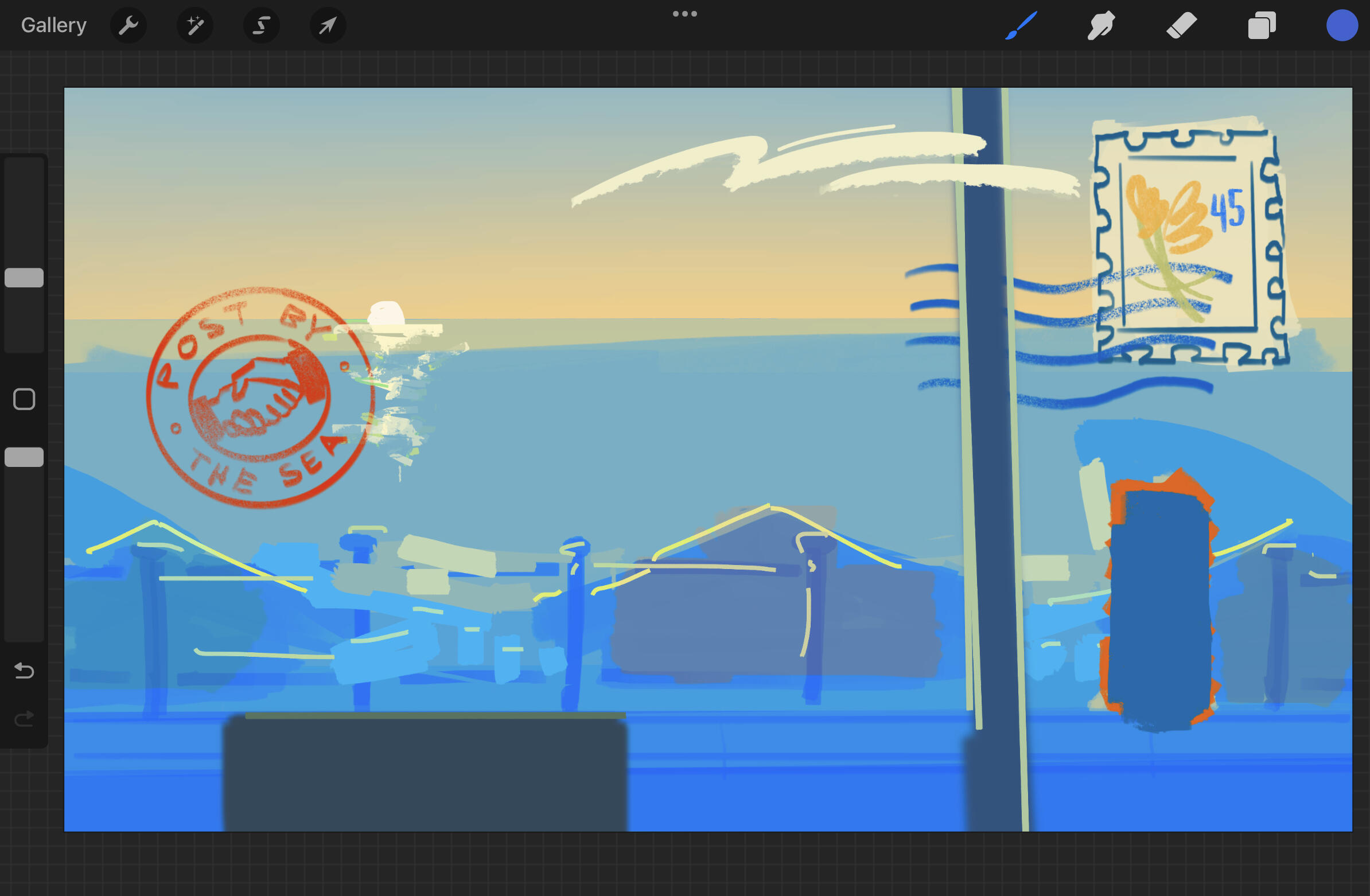Tap the white setting sun on horizon
The image size is (1370, 896).
point(386,313)
